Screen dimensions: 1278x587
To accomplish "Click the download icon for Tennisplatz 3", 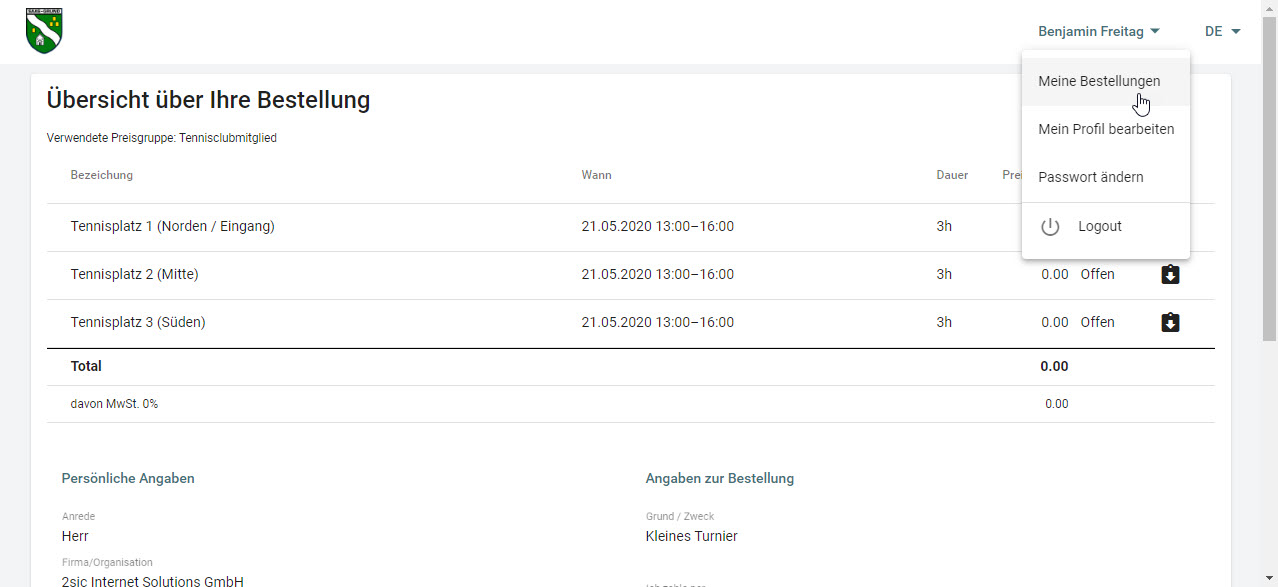I will (1170, 322).
